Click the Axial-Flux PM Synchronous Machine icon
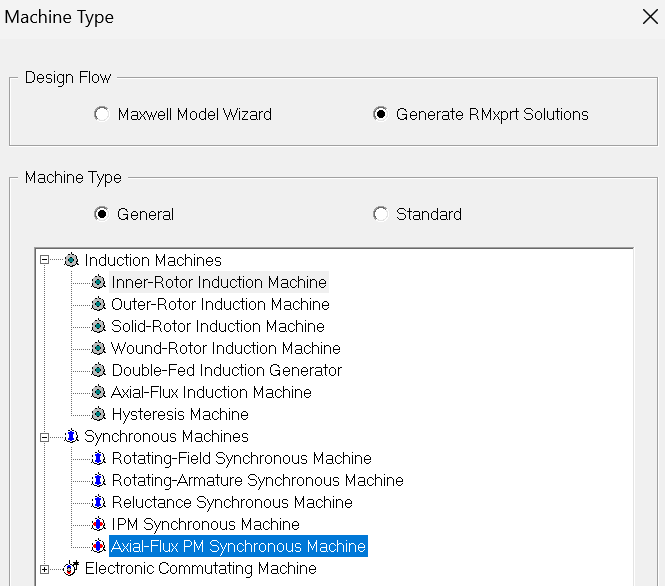Viewport: 665px width, 586px height. (98, 547)
